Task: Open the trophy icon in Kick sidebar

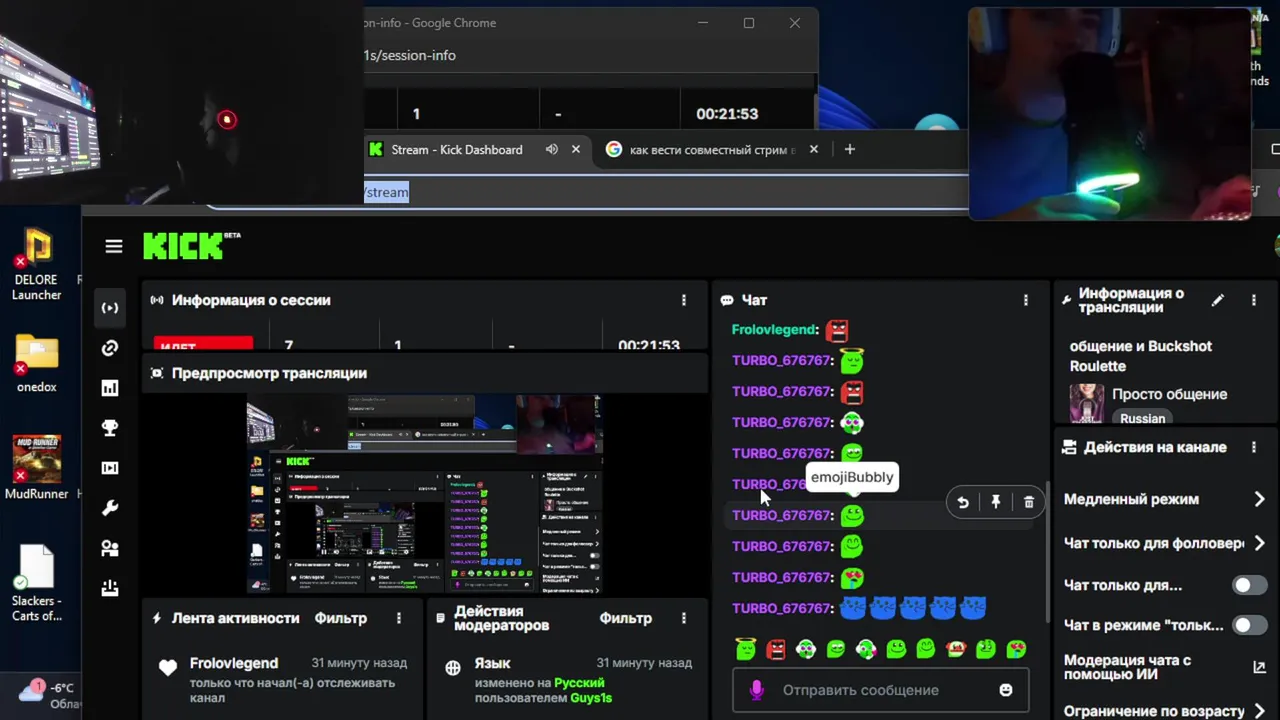Action: 110,428
